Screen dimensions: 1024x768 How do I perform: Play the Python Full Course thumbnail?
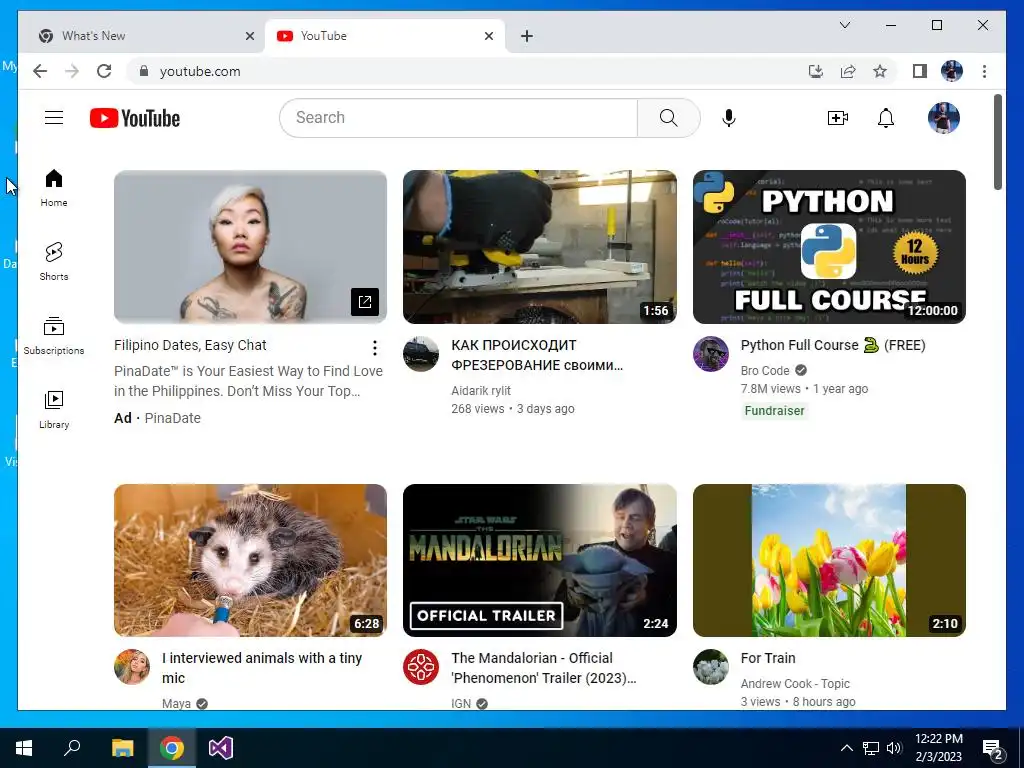click(829, 247)
